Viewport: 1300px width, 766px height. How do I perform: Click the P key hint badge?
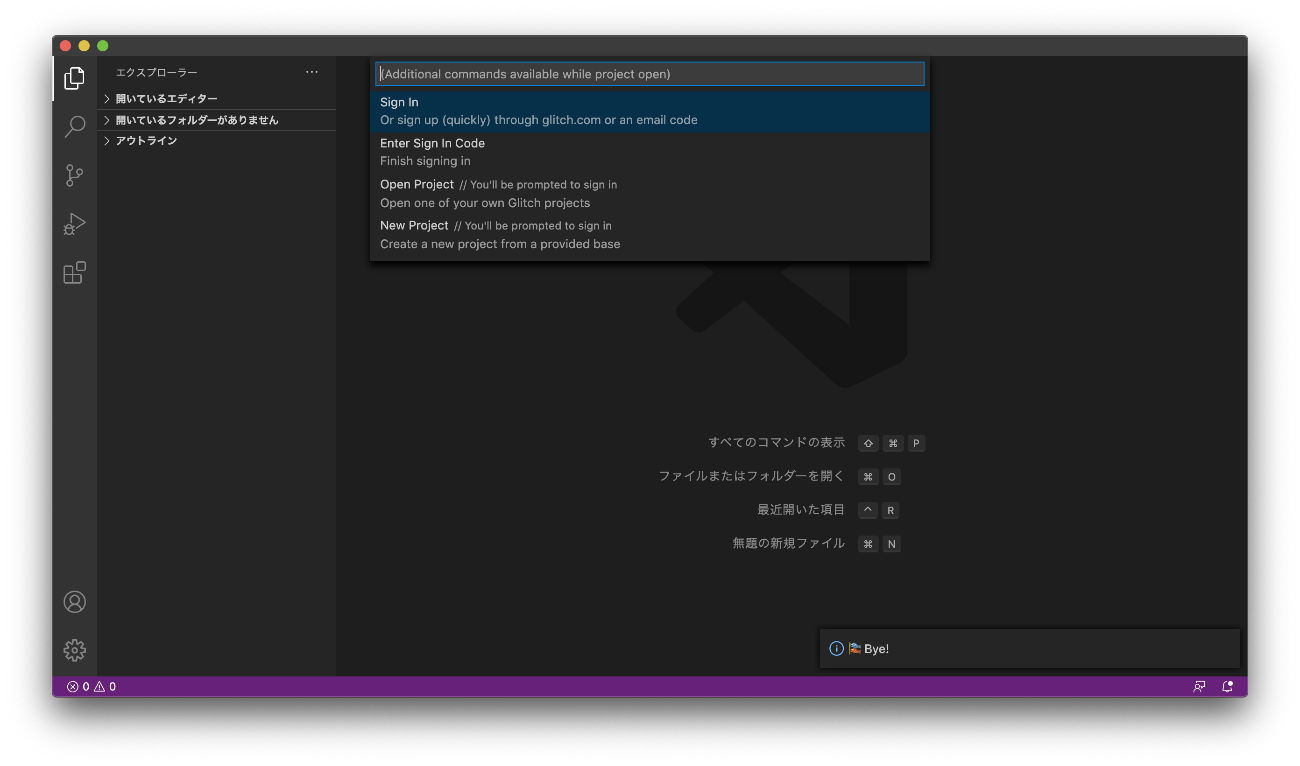[x=916, y=444]
